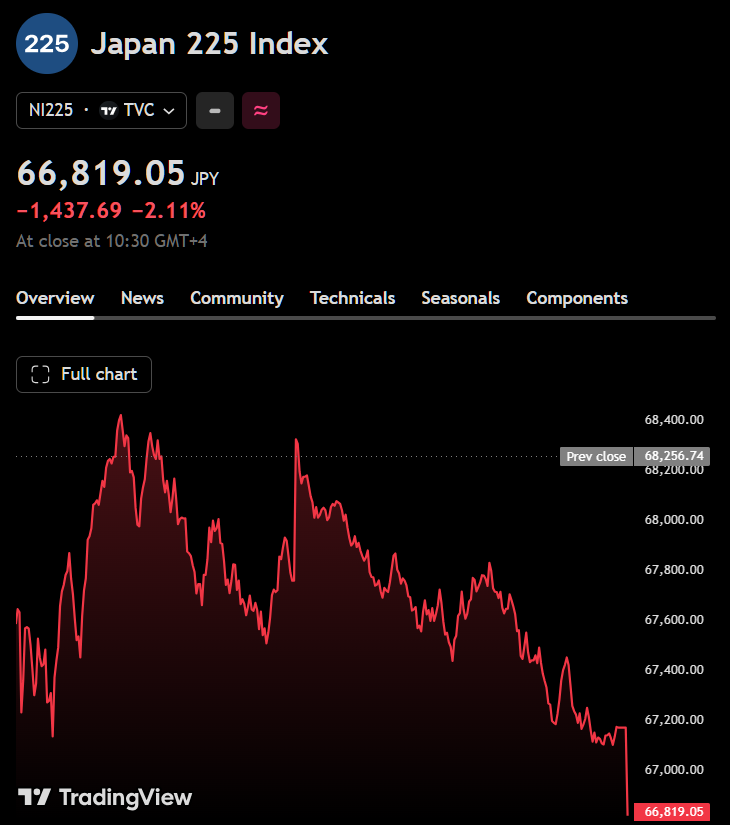Screen dimensions: 730x825
Task: Click the grey dash status button
Action: pos(215,110)
